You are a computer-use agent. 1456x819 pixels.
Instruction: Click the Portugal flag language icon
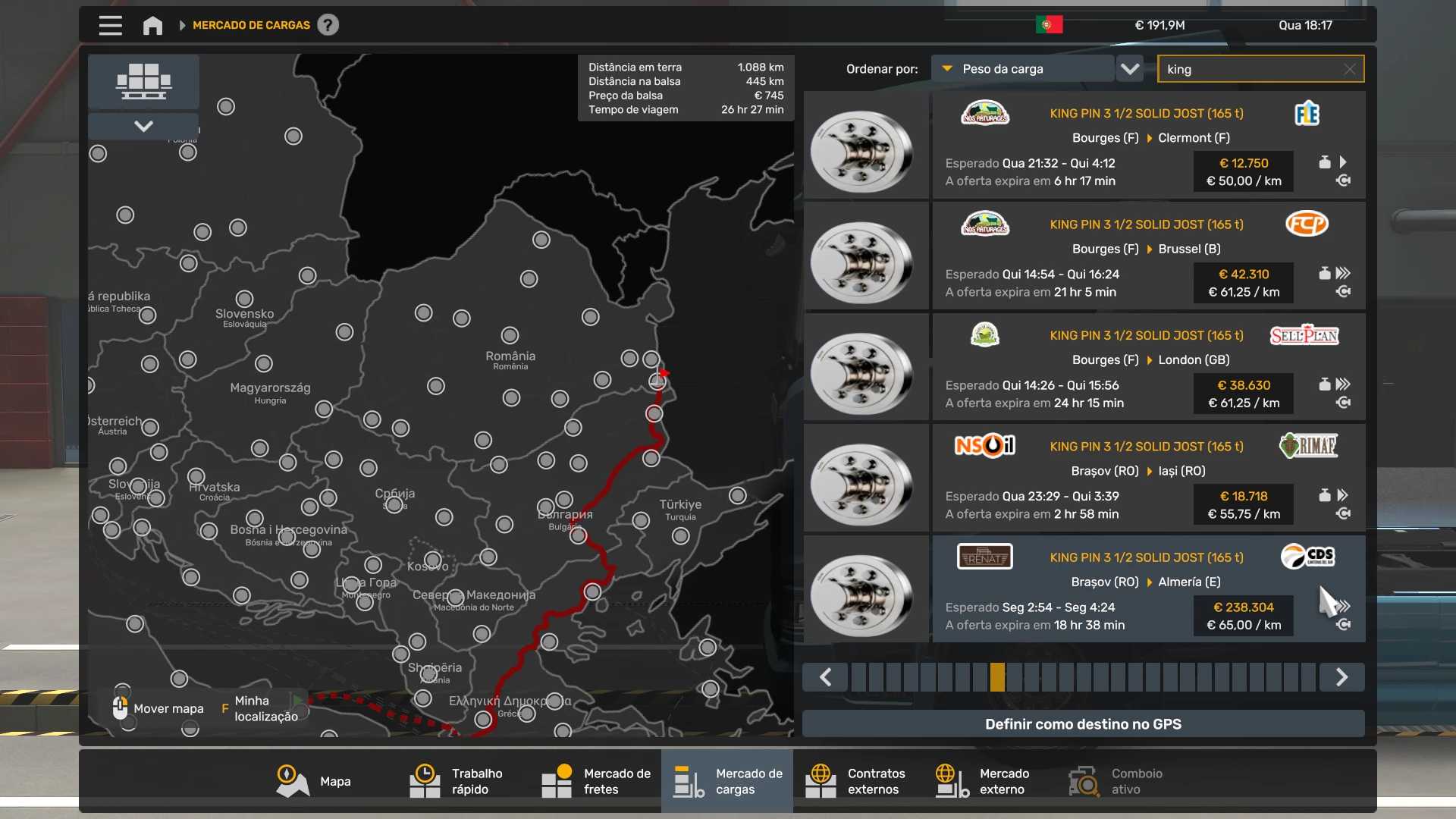(1049, 25)
